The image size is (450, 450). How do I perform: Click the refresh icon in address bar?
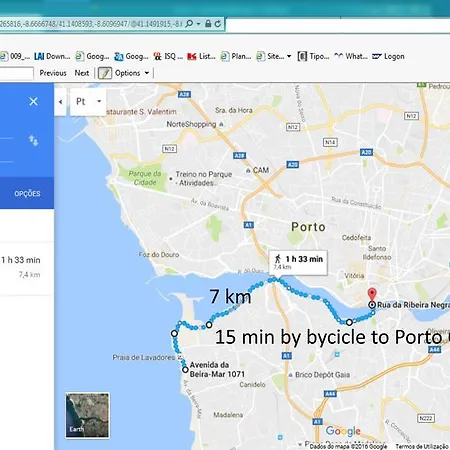[218, 24]
